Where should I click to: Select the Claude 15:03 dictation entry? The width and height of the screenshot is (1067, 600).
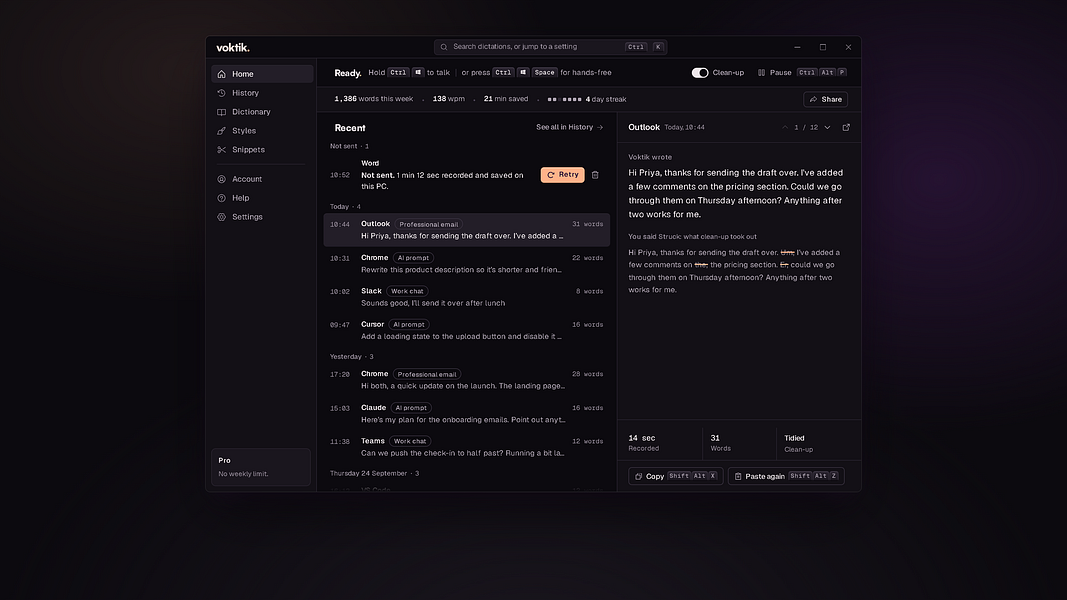tap(466, 414)
